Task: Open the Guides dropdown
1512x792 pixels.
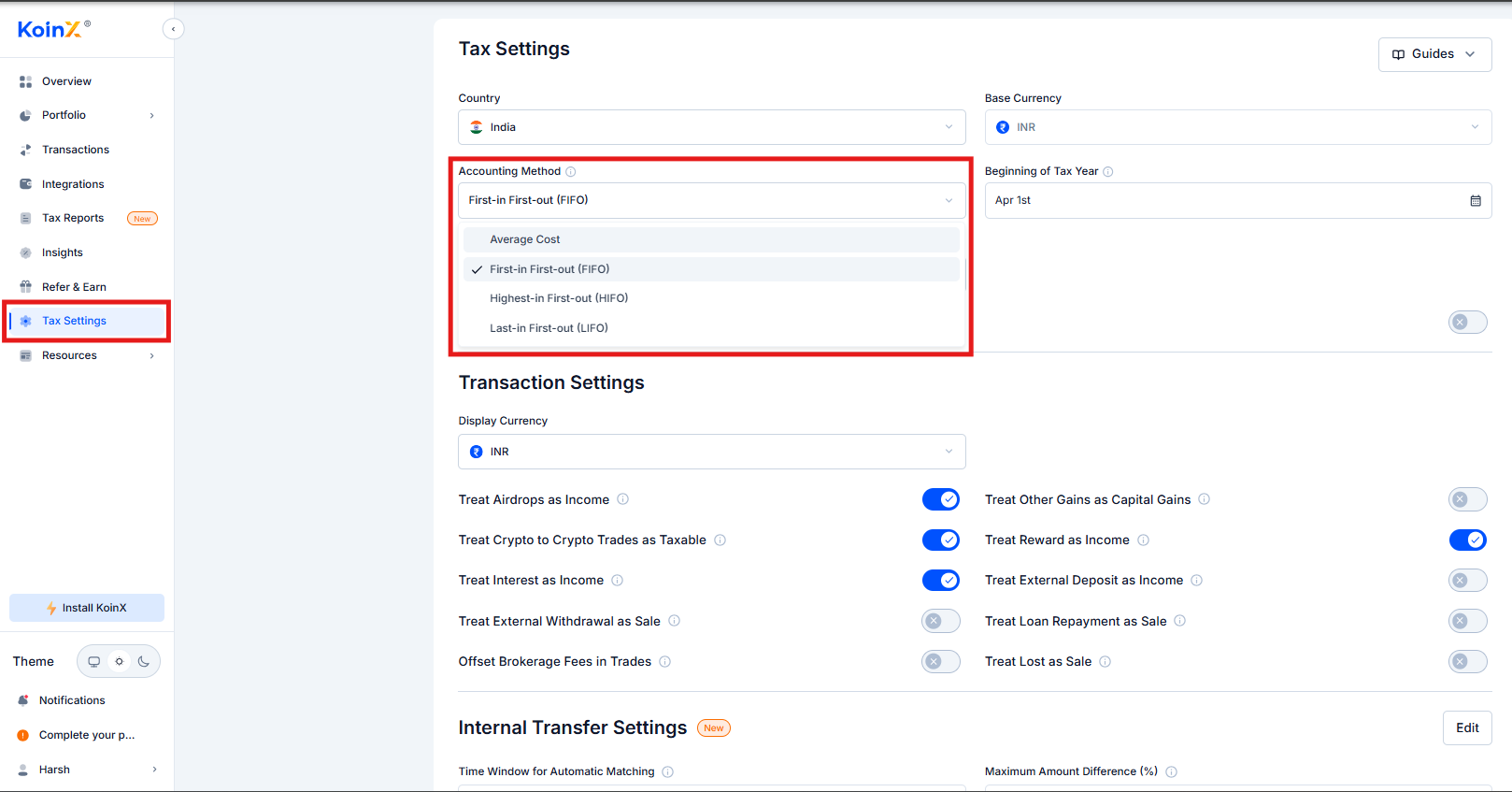Action: pyautogui.click(x=1434, y=54)
